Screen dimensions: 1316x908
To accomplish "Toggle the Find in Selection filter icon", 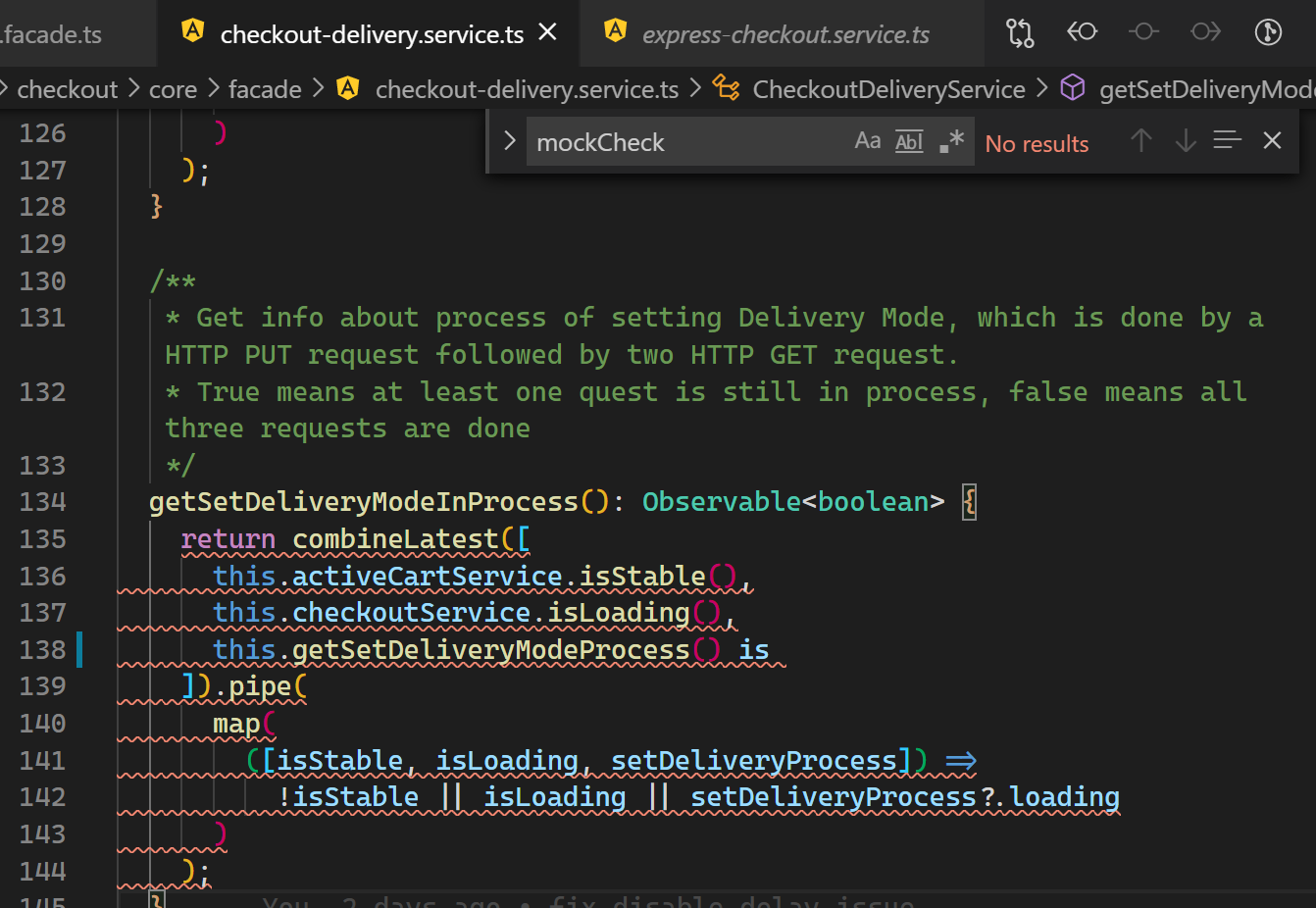I will click(x=1227, y=141).
